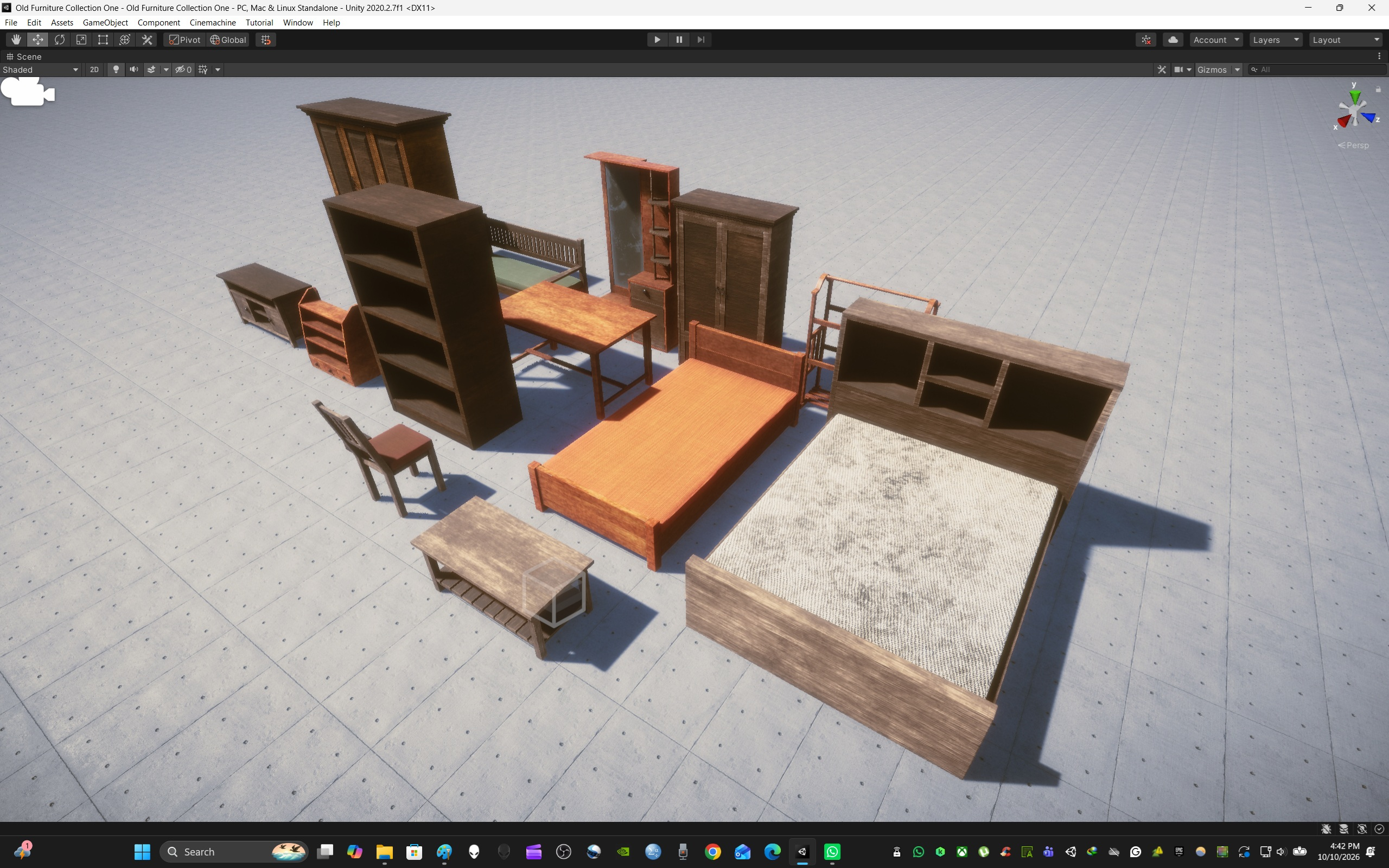Open the Layers dropdown
Image resolution: width=1389 pixels, height=868 pixels.
(1276, 40)
